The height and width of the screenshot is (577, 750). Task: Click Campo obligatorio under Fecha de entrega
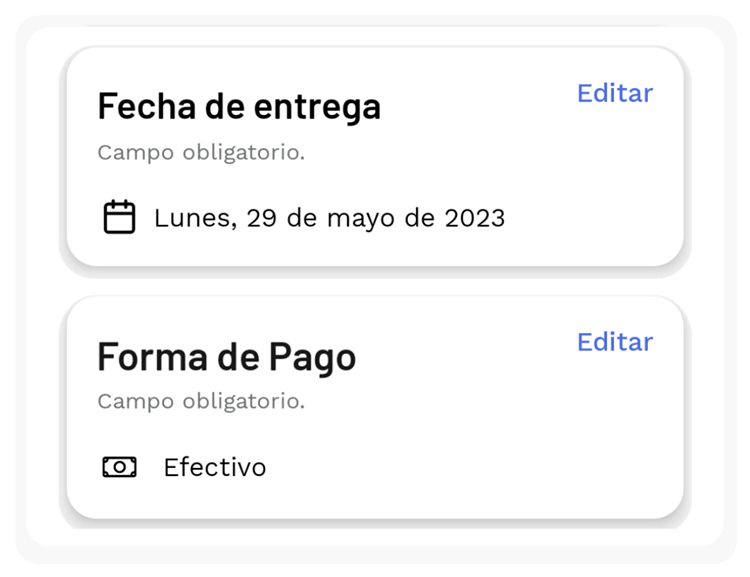pos(201,153)
